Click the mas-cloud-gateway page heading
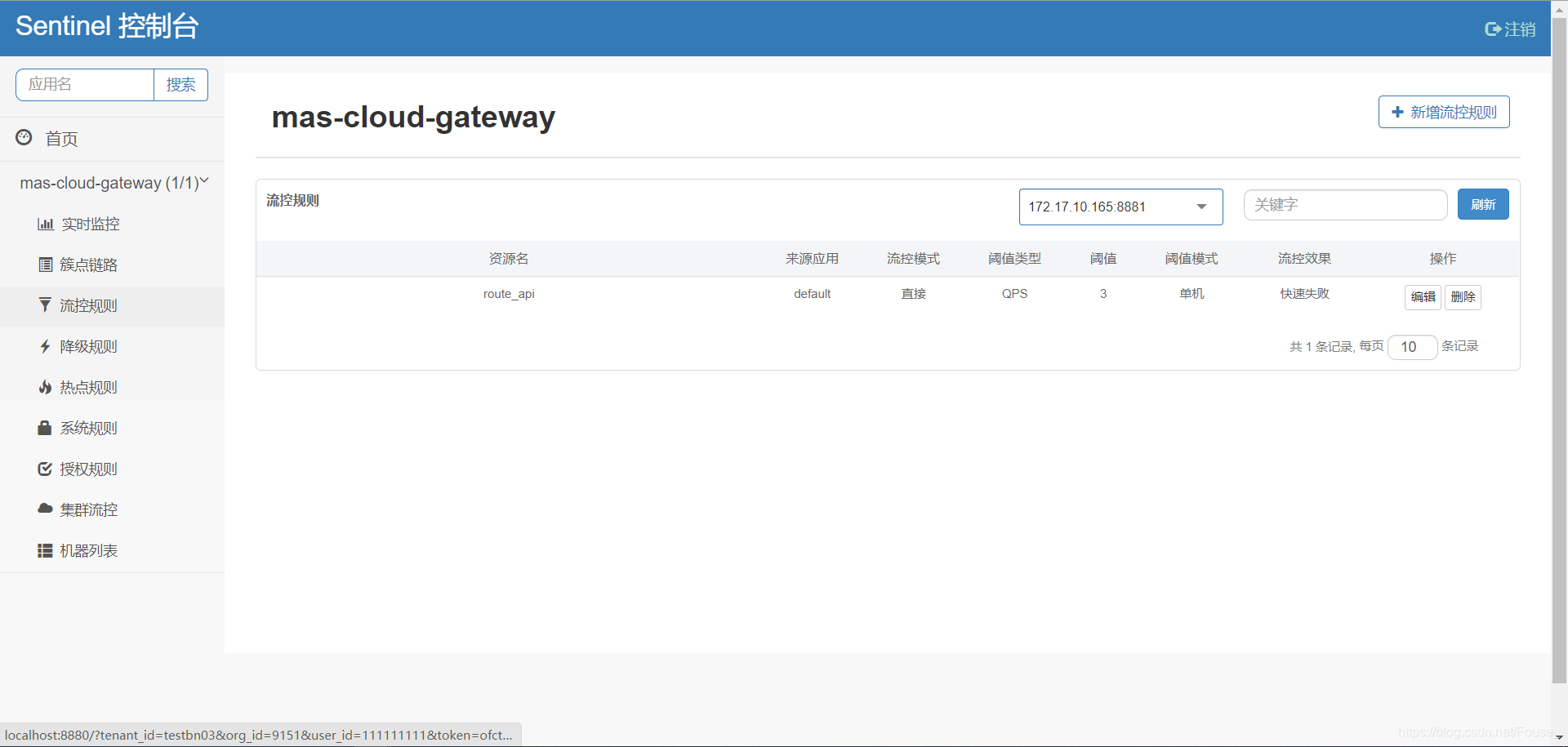 click(413, 117)
